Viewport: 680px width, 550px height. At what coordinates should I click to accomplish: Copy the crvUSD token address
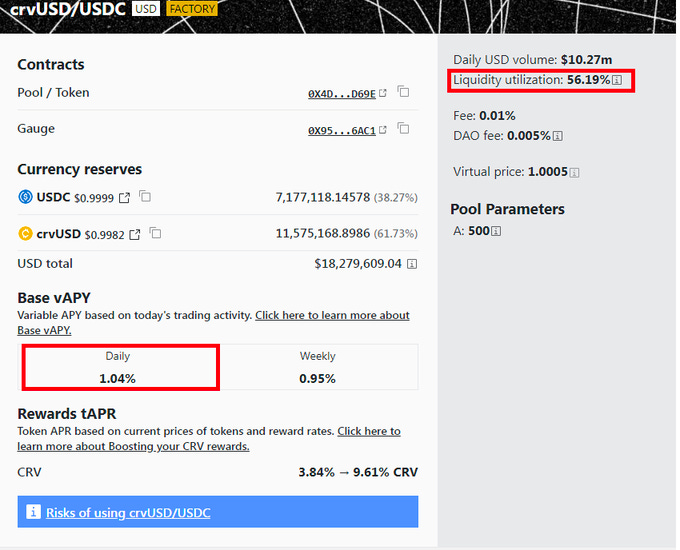[156, 233]
